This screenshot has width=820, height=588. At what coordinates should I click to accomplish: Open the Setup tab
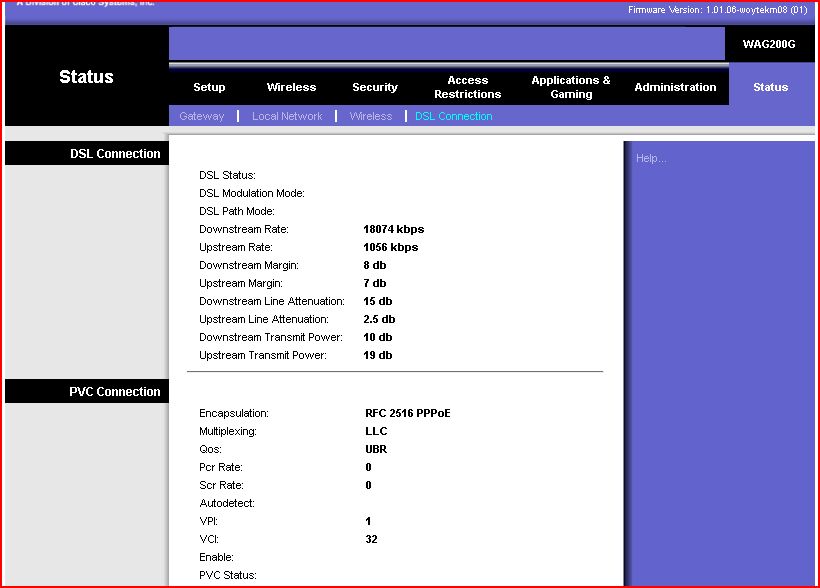(x=209, y=87)
